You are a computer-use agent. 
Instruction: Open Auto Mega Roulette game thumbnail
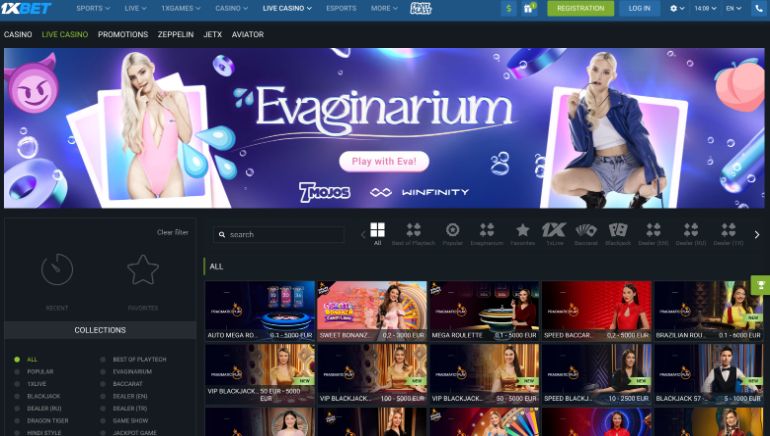point(260,311)
